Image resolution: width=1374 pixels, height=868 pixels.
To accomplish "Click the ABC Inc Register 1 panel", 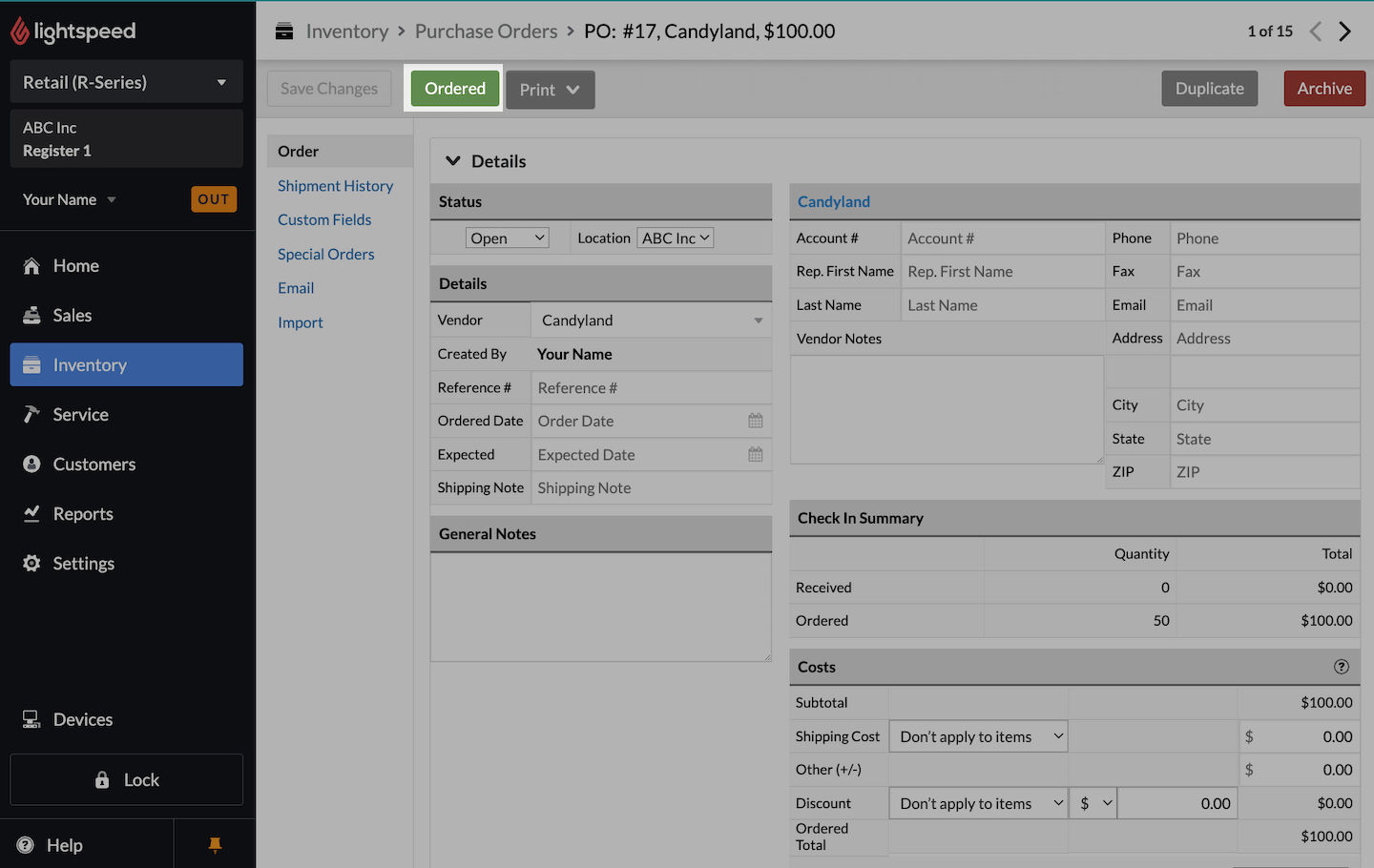I will (x=127, y=139).
